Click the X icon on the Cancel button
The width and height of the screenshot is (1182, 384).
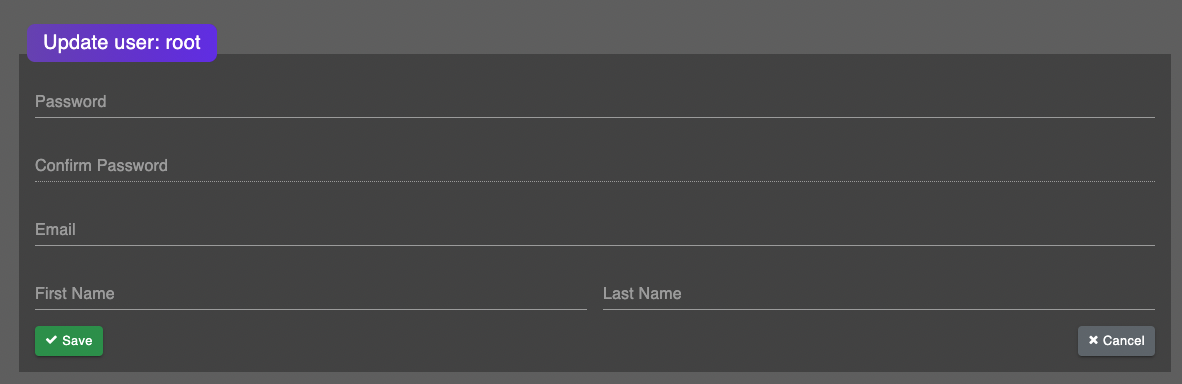pyautogui.click(x=1093, y=340)
